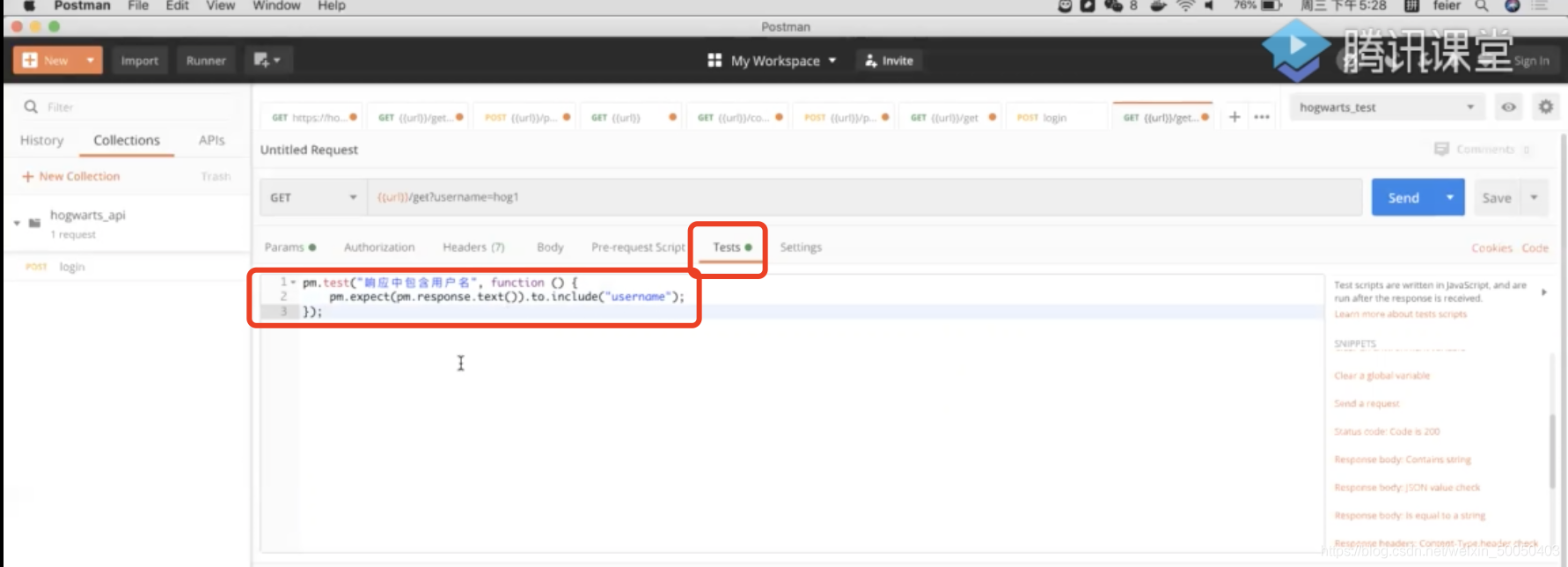Open the Comments panel
The image size is (1568, 567).
click(1482, 149)
